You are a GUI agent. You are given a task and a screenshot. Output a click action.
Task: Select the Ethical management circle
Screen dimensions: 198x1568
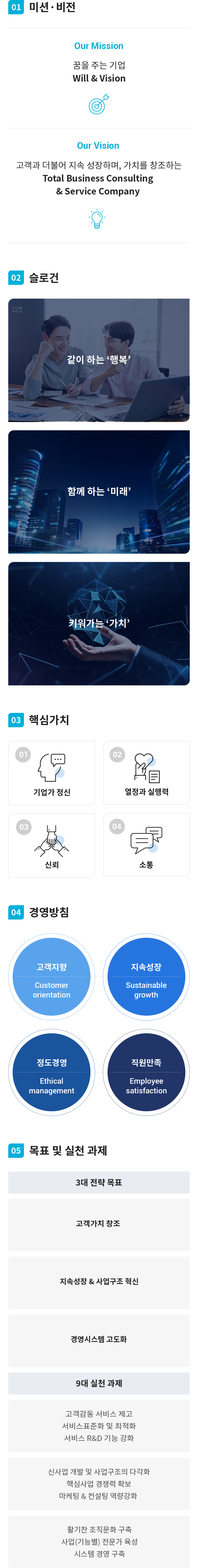click(52, 1072)
